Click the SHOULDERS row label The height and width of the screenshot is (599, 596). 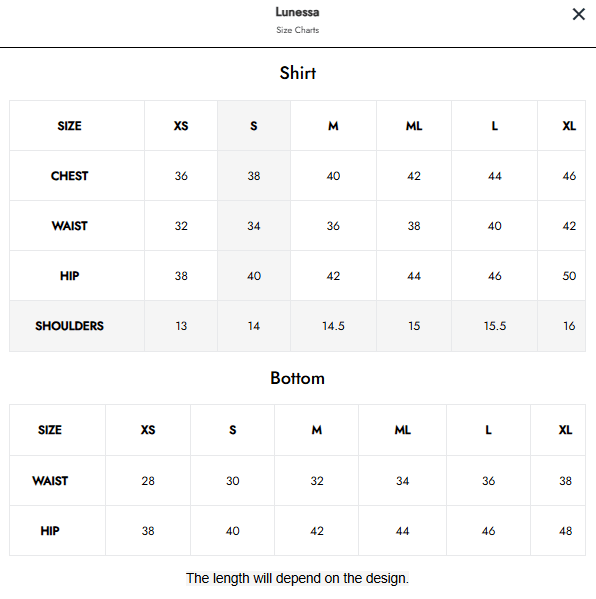[70, 326]
